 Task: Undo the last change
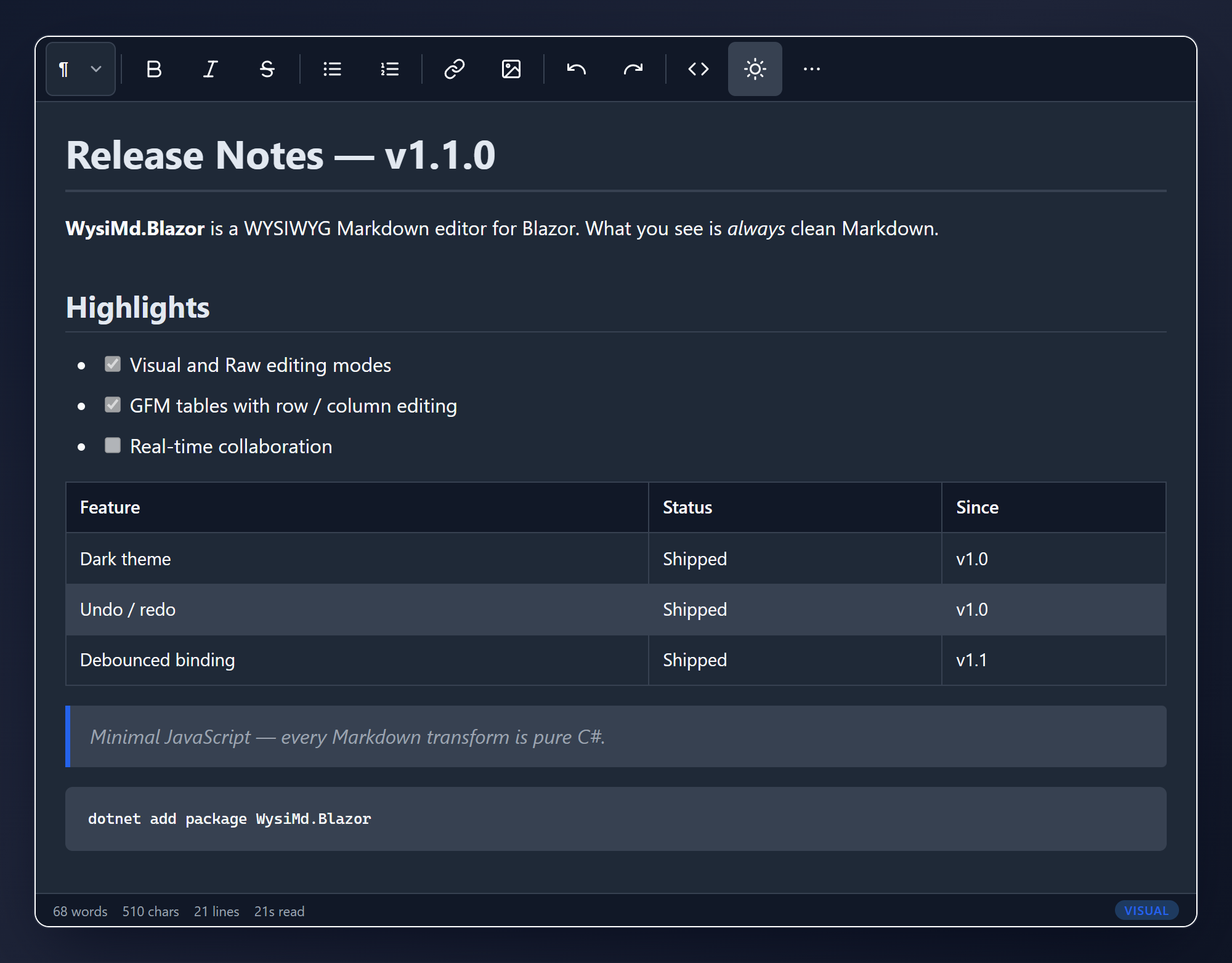pyautogui.click(x=577, y=69)
